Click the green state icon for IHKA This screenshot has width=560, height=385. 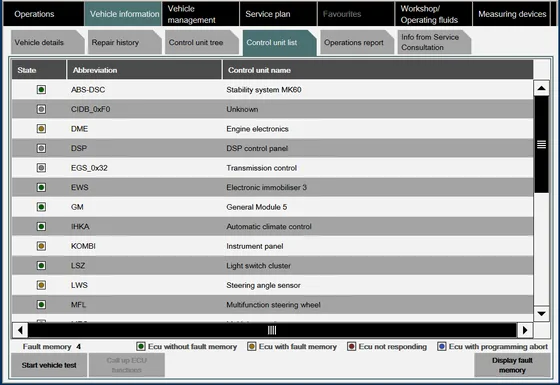click(x=41, y=226)
